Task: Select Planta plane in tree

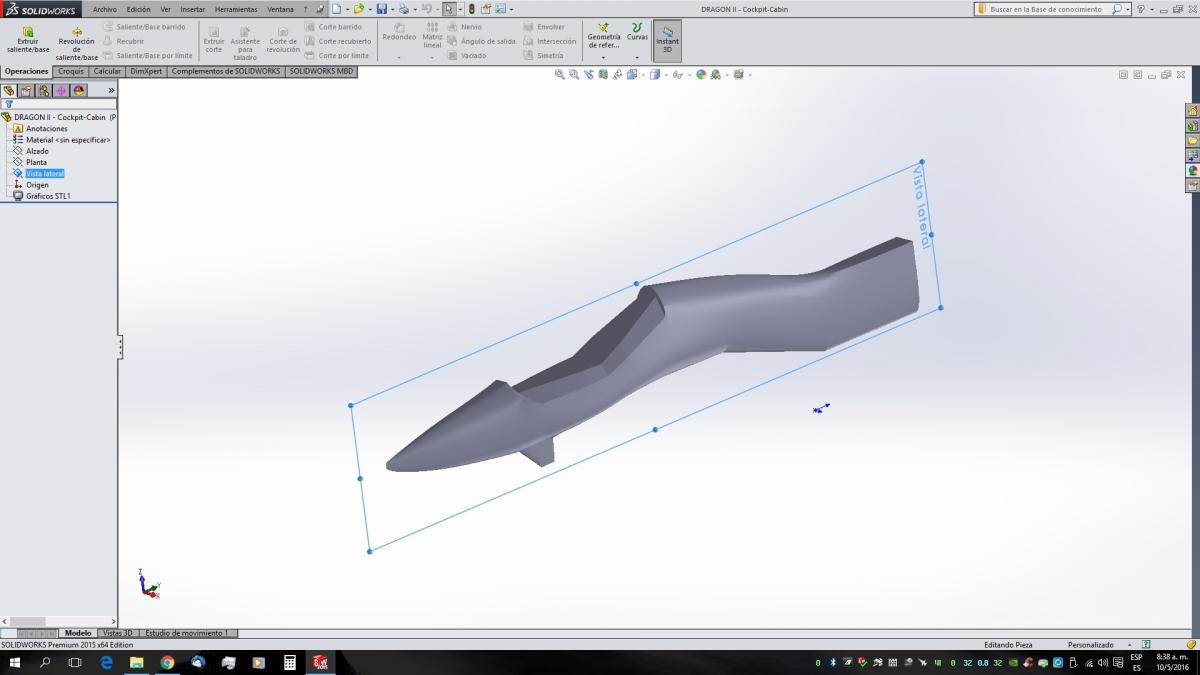Action: pos(36,162)
